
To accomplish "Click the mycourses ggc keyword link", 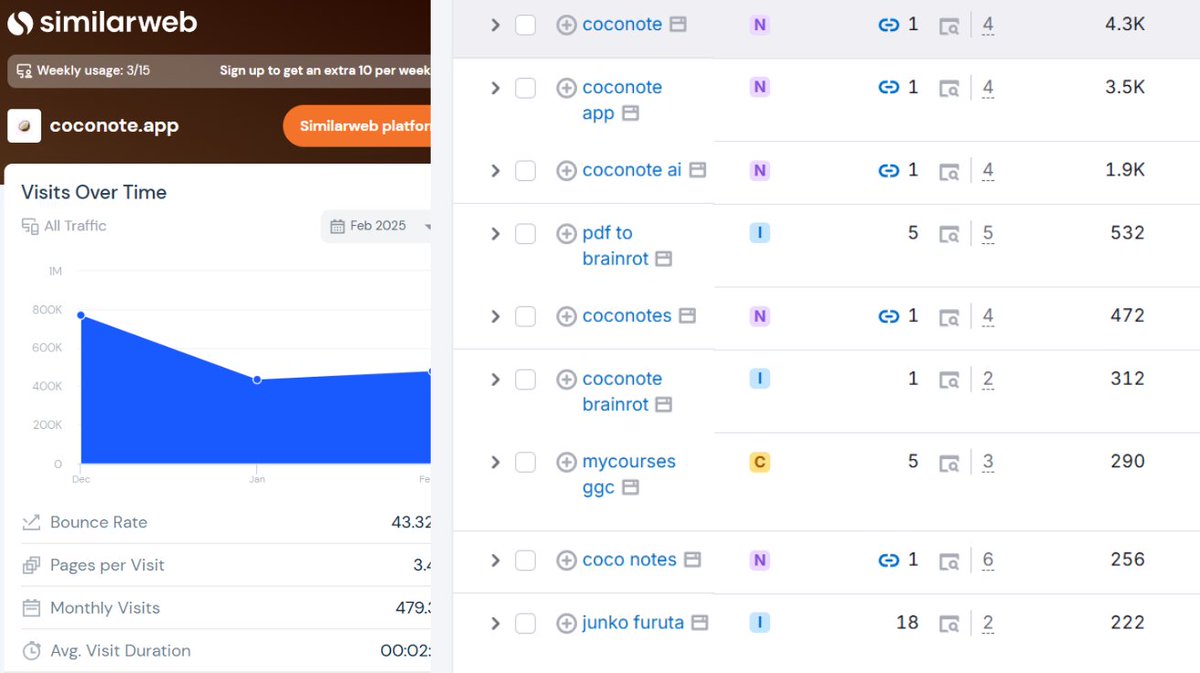I will [x=629, y=475].
